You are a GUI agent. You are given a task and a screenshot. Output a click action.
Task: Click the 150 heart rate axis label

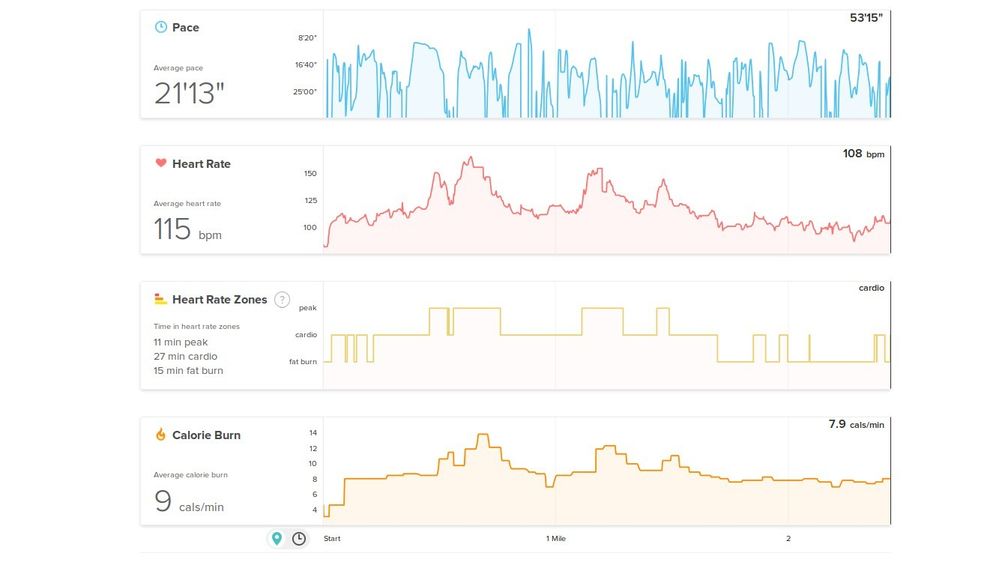(310, 173)
